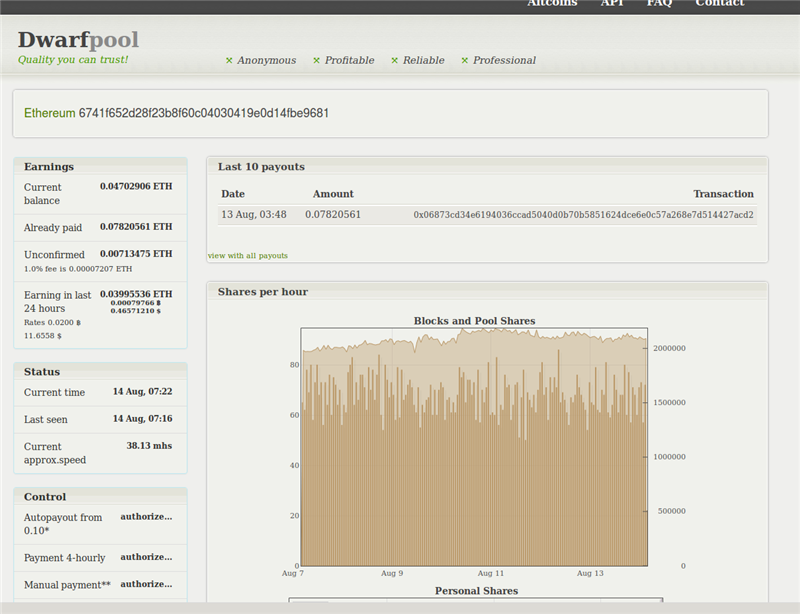Click the green x before Professional

point(464,61)
